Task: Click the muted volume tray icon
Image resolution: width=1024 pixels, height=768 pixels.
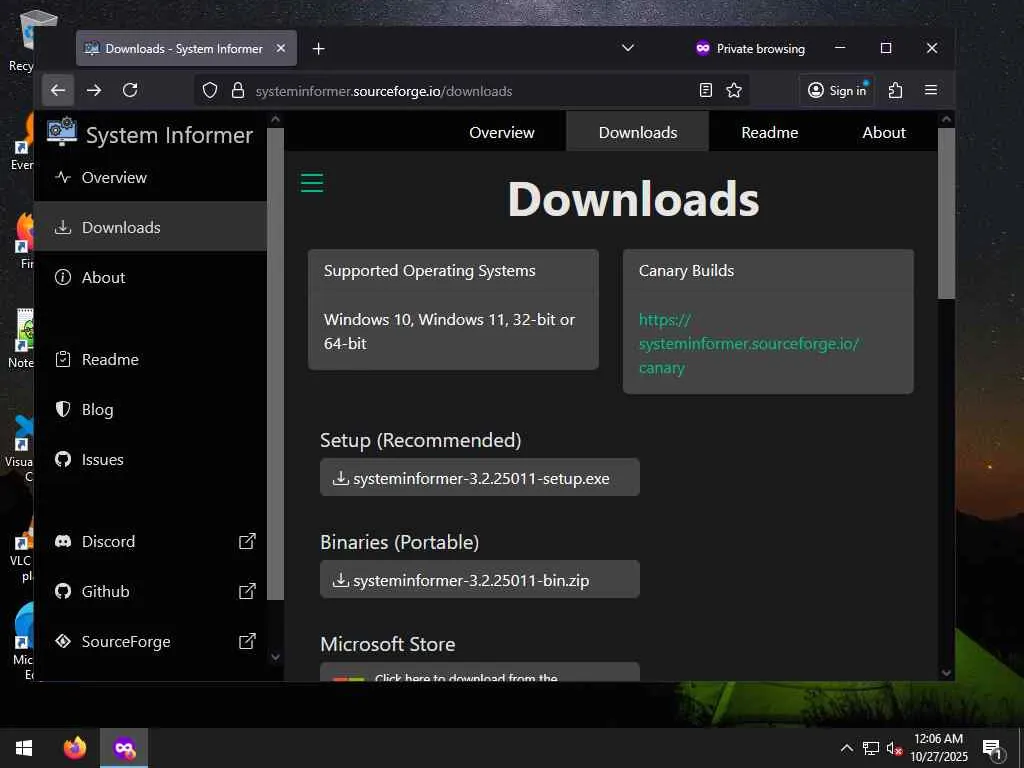Action: click(894, 748)
